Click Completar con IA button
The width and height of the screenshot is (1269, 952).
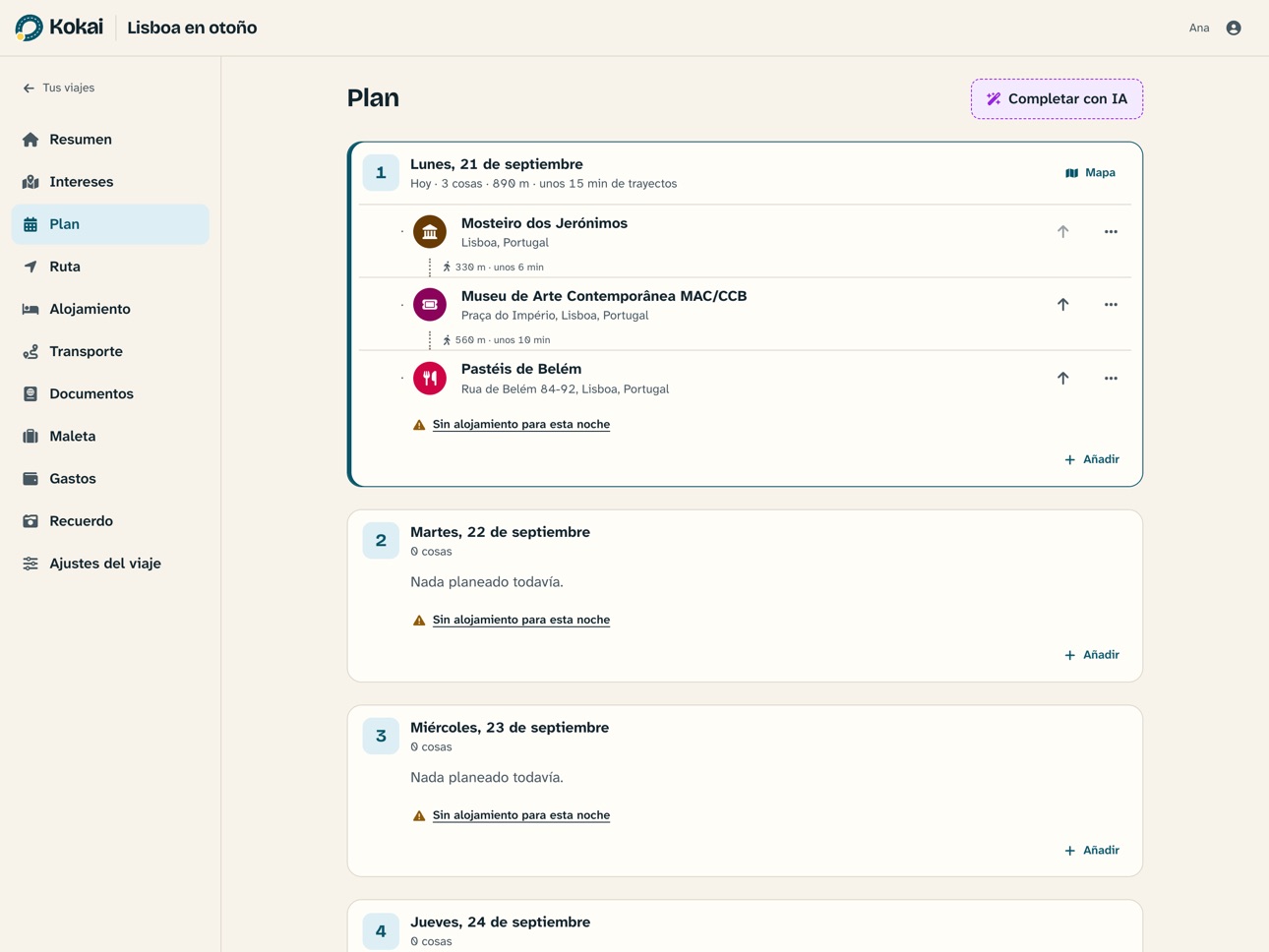(1057, 98)
